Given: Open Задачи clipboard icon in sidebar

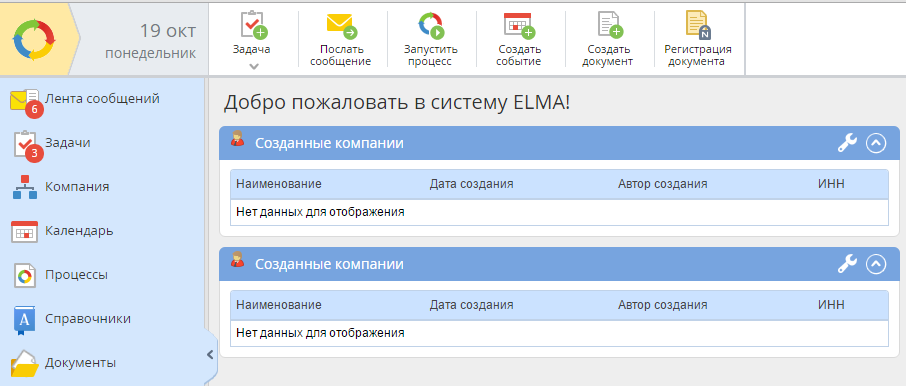Looking at the screenshot, I should [25, 143].
